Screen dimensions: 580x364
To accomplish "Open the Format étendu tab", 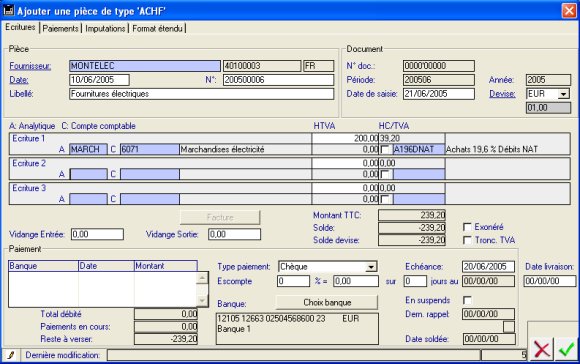I will (157, 28).
